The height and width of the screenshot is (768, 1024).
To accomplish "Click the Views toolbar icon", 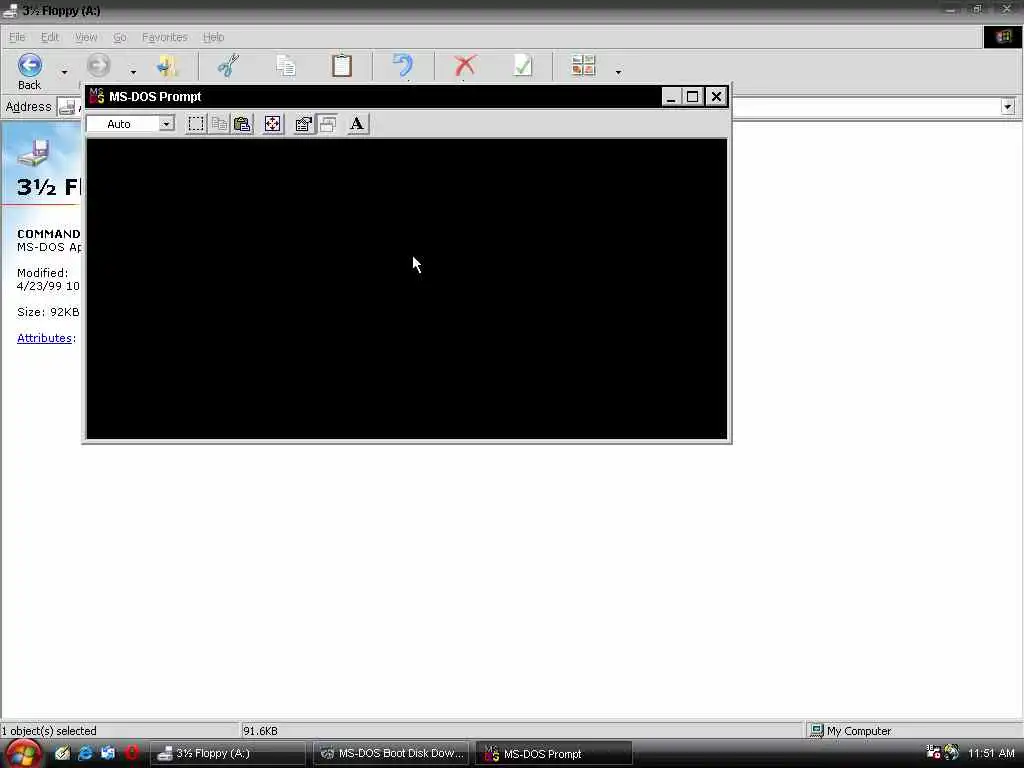I will coord(583,66).
